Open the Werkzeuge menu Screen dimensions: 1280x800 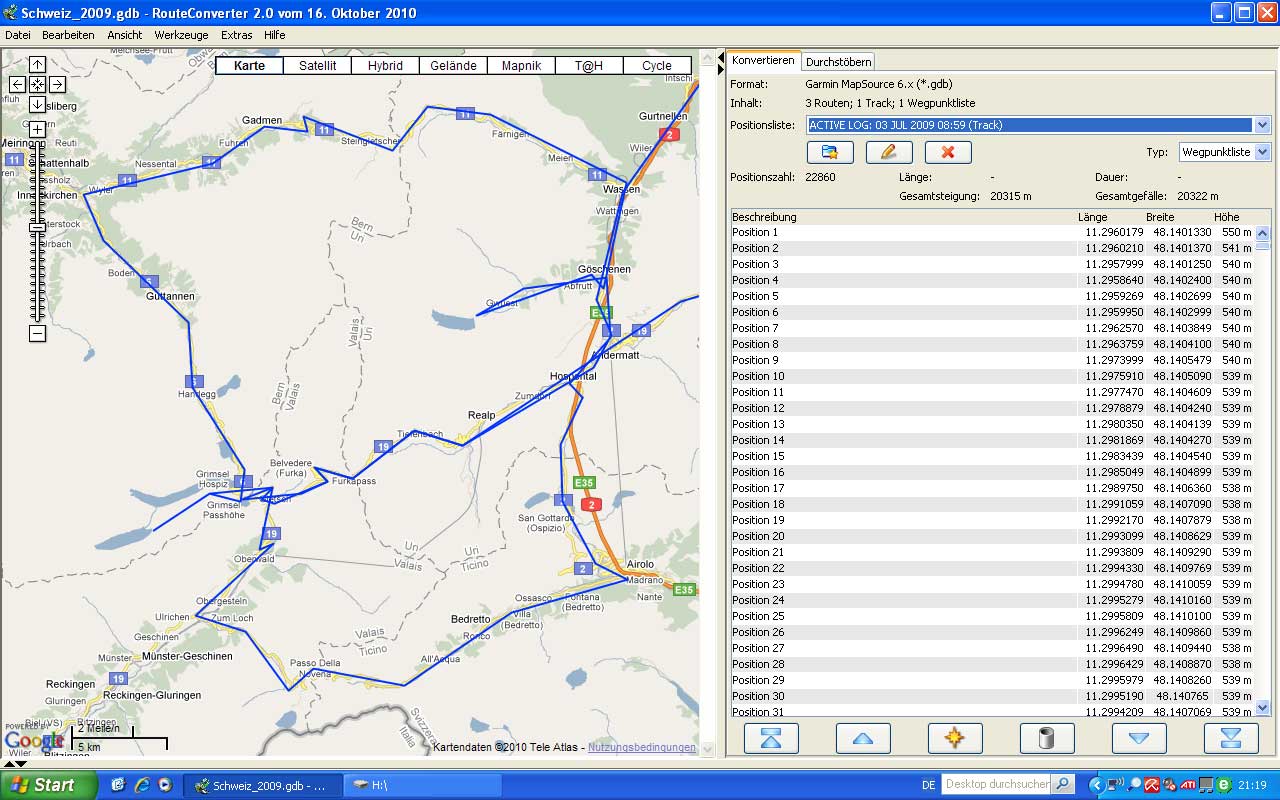click(x=181, y=35)
